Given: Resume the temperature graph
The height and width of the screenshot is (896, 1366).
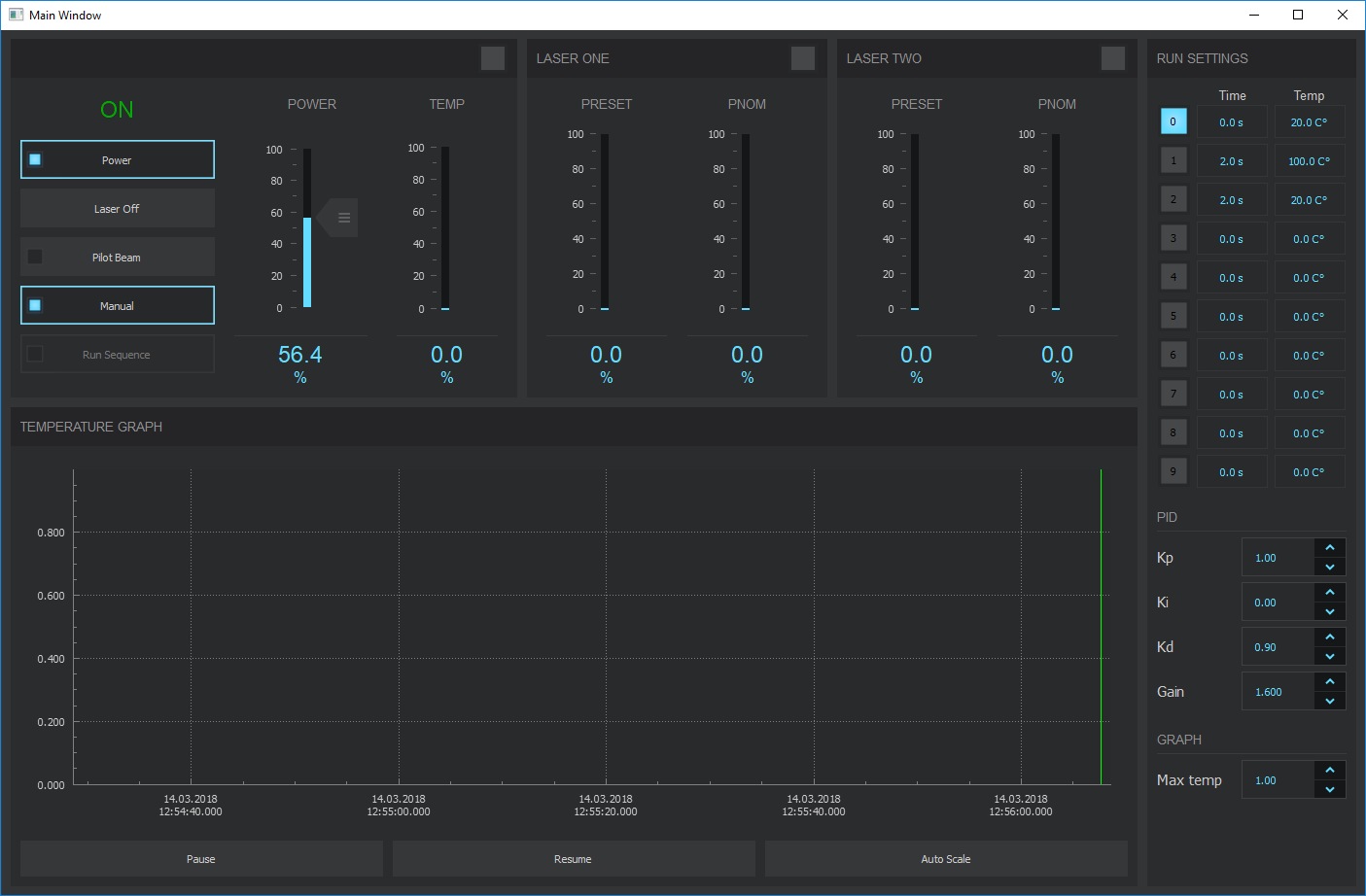Looking at the screenshot, I should 573,858.
